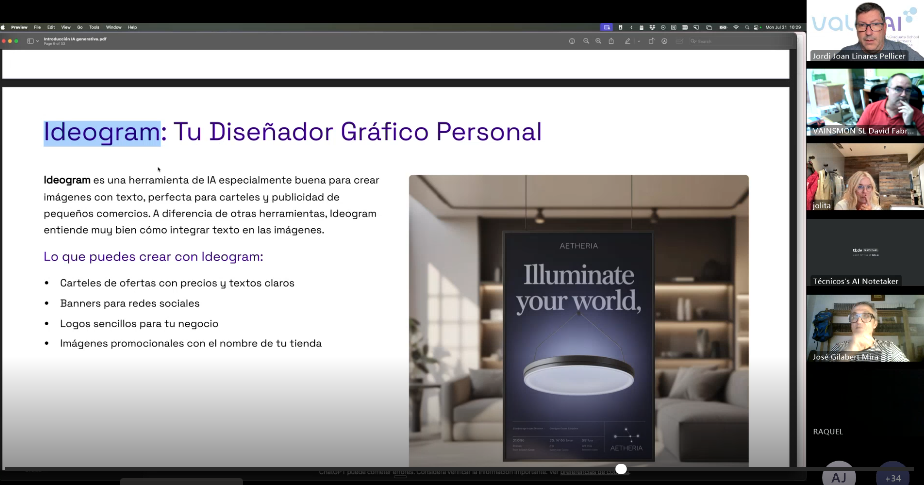This screenshot has width=924, height=485.
Task: Select the Highlight pen icon
Action: click(628, 41)
